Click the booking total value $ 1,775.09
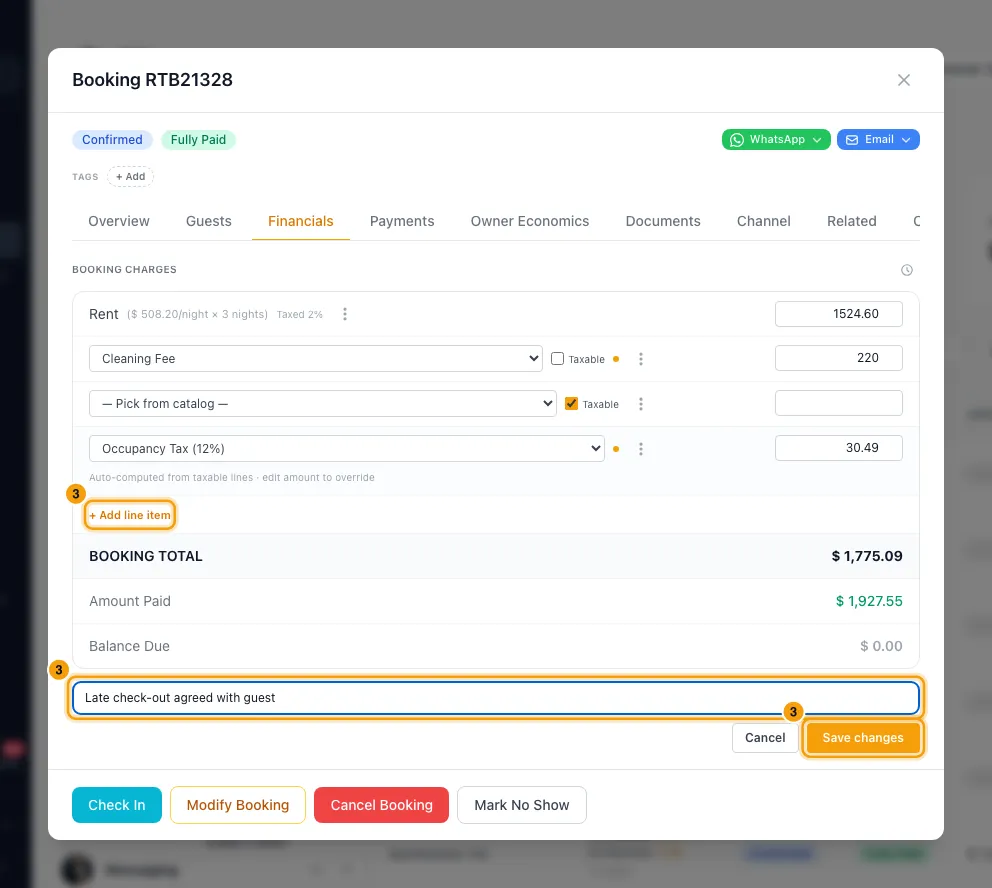Screen dimensions: 992x888 click(866, 556)
